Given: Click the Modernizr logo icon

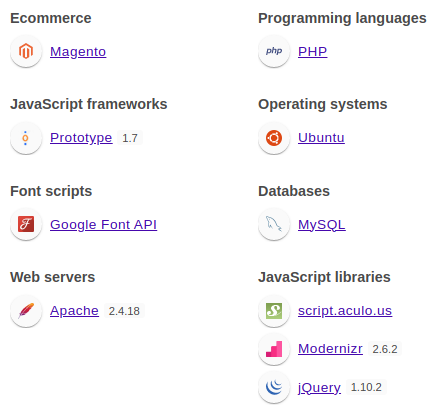Looking at the screenshot, I should pos(274,349).
